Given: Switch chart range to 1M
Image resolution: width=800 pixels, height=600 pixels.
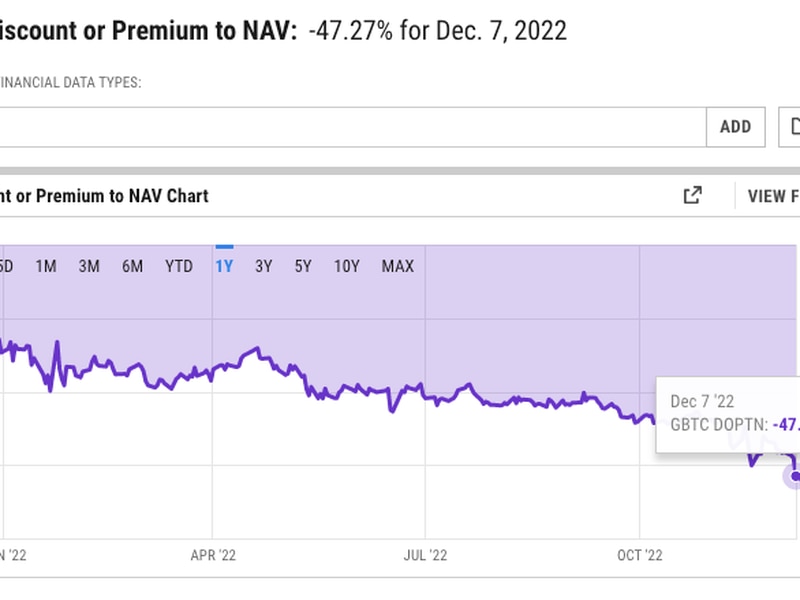Looking at the screenshot, I should coord(46,266).
